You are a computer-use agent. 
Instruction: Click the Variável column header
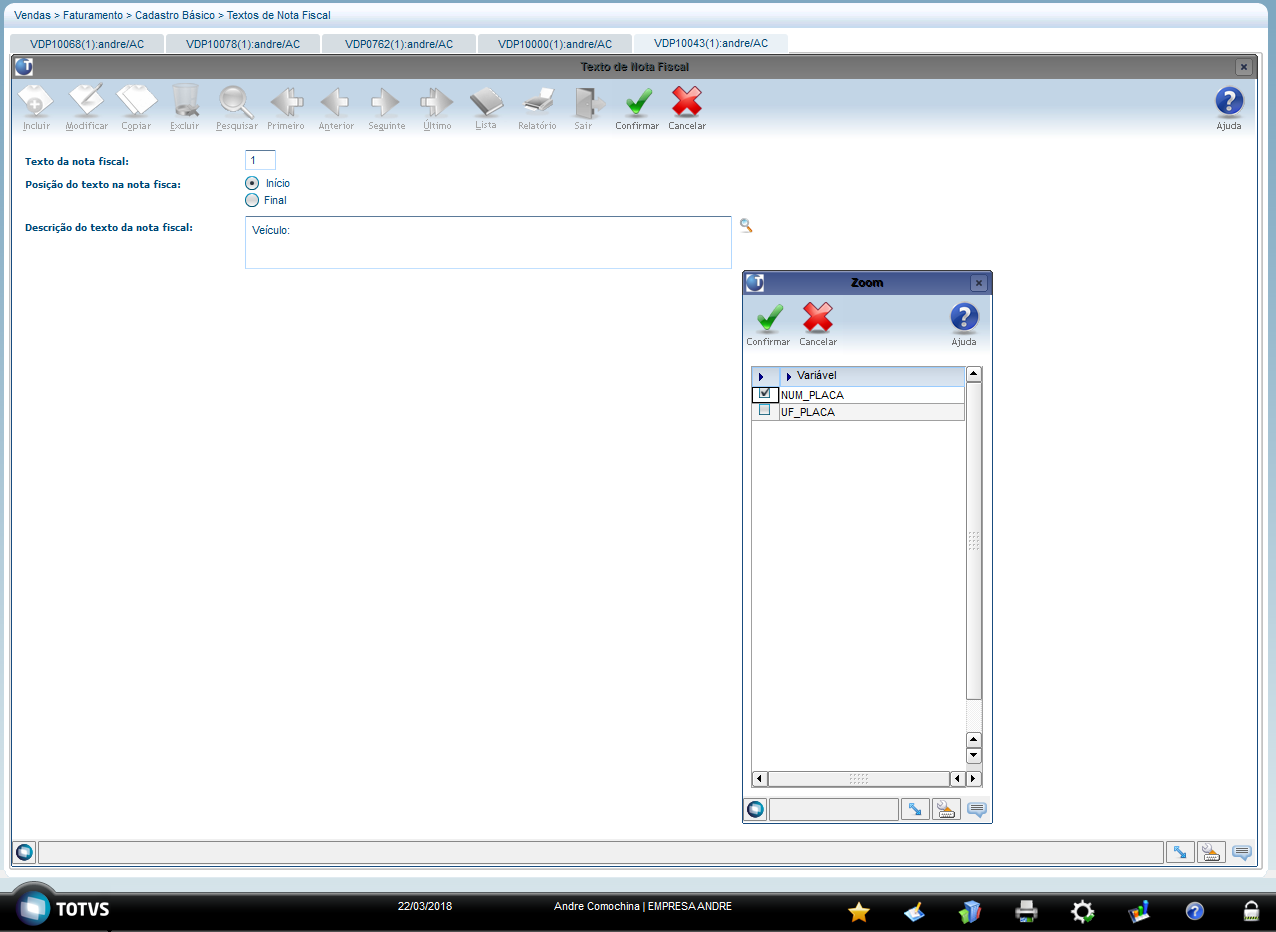tap(872, 376)
